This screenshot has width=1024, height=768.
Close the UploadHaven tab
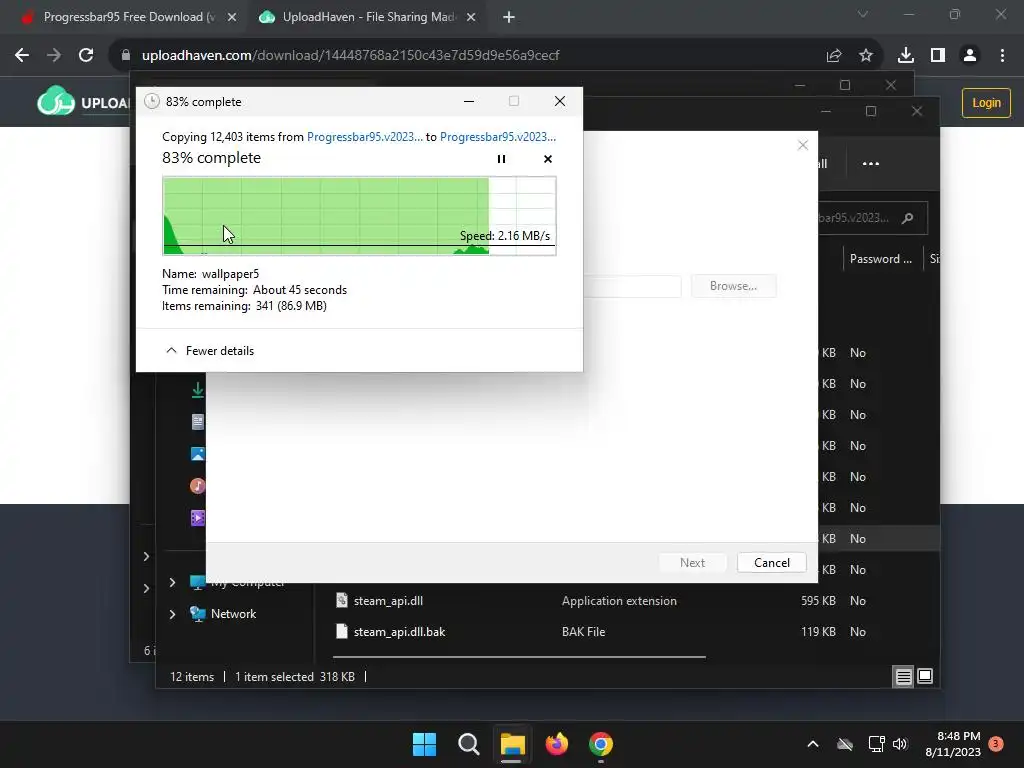[x=471, y=18]
